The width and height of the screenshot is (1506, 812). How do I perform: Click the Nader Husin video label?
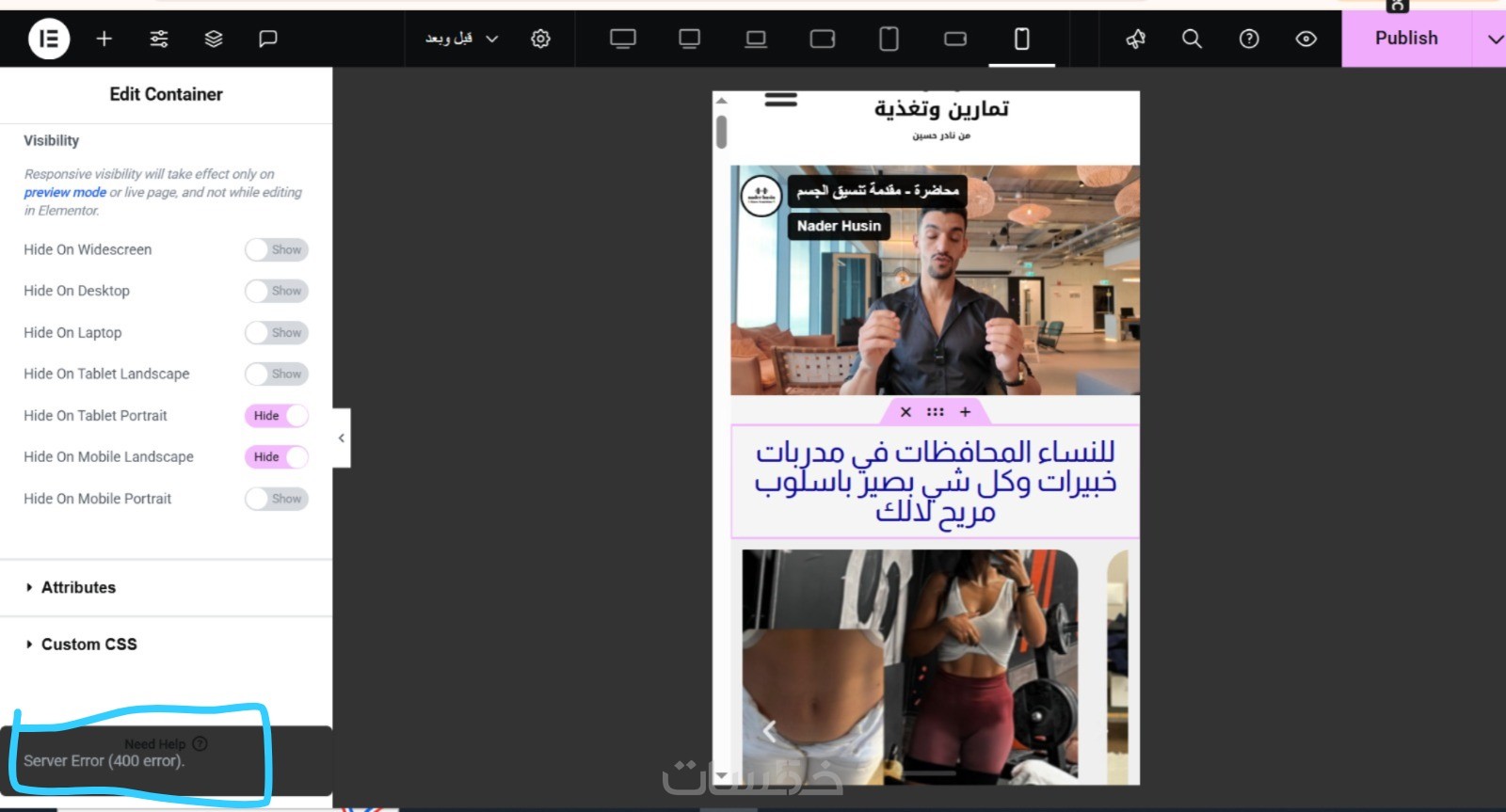coord(839,226)
